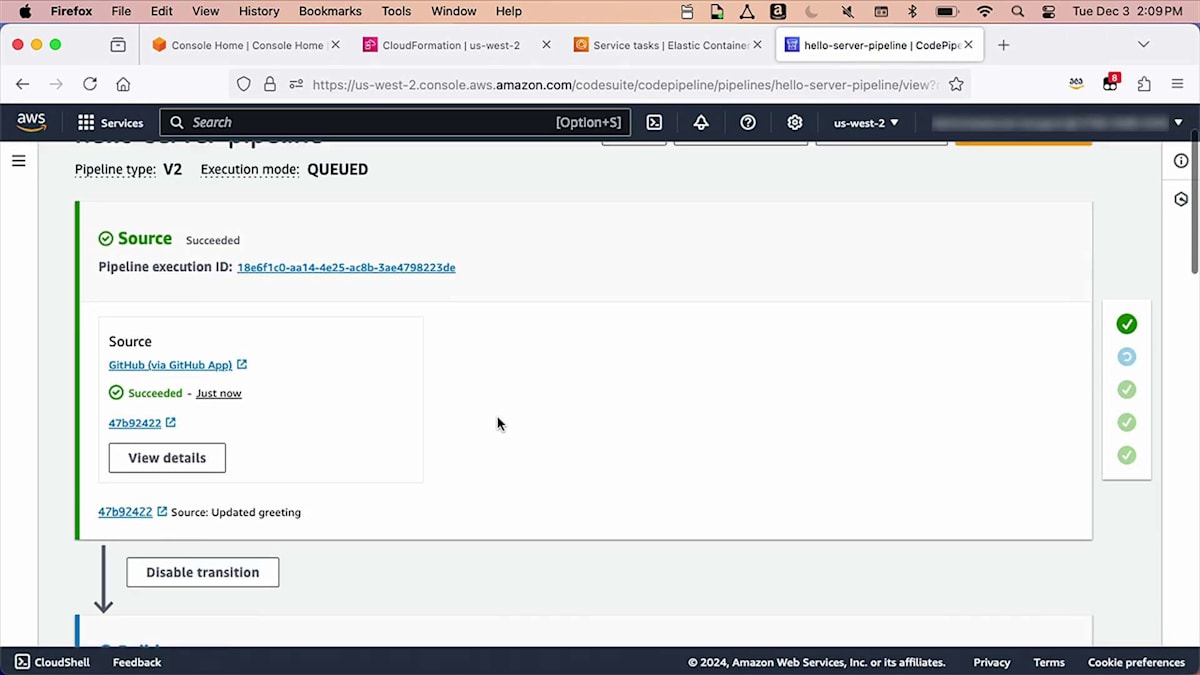This screenshot has height=675, width=1200.
Task: Click the 'Pipeline type:' label text
Action: pyautogui.click(x=115, y=170)
